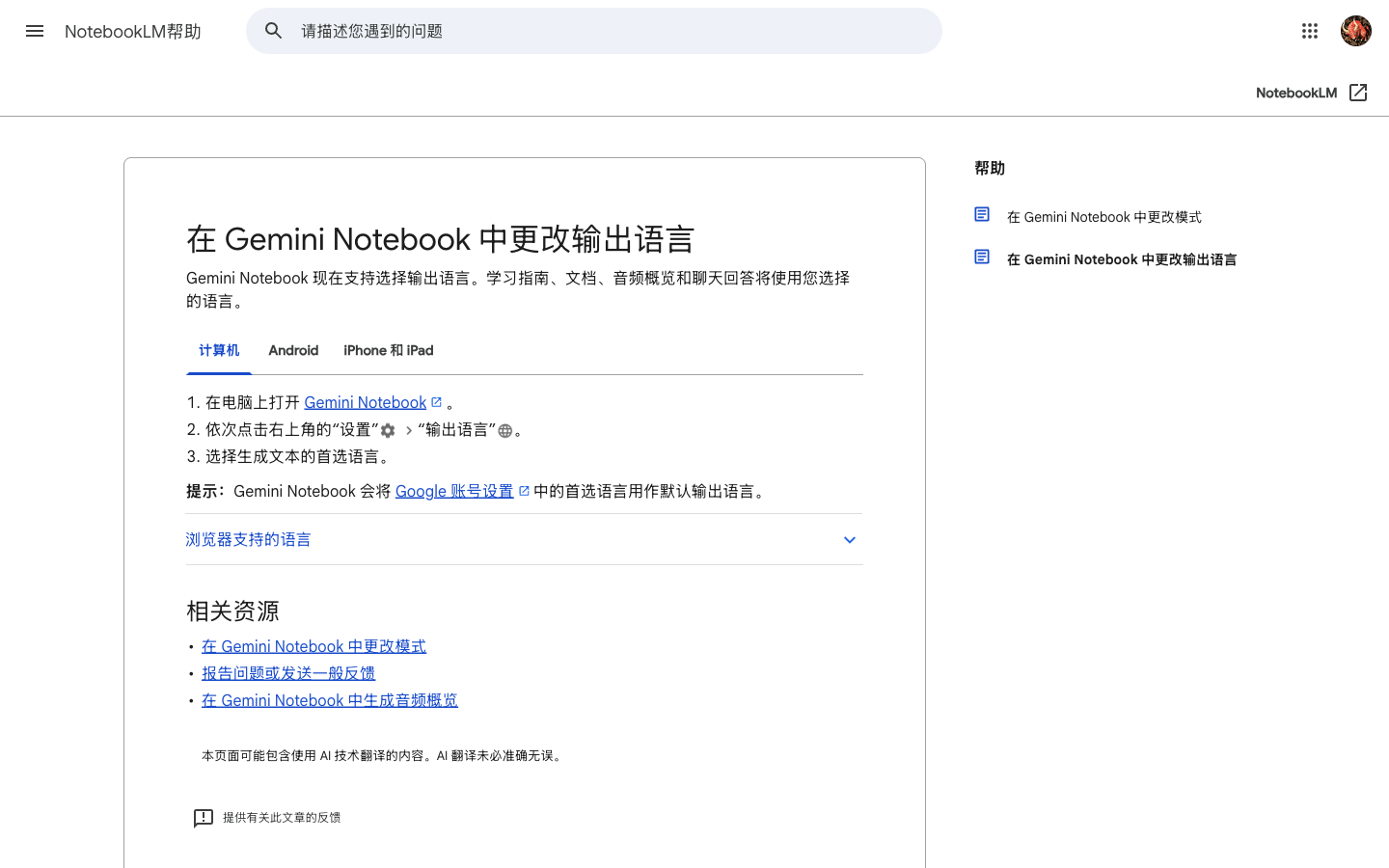1389x868 pixels.
Task: Select the 计算机 tab
Action: click(x=219, y=350)
